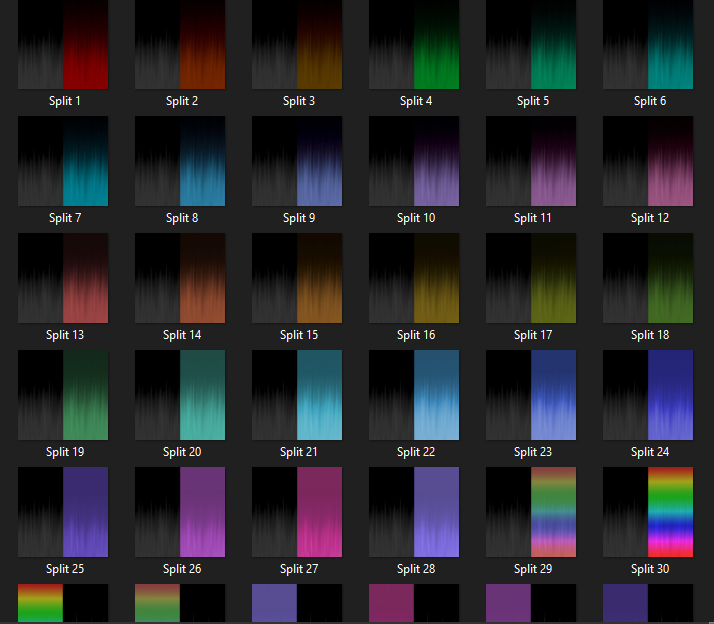Select the pastel rainbow-left thumbnail below Split 26
Screen dimensions: 714x624
pos(180,603)
